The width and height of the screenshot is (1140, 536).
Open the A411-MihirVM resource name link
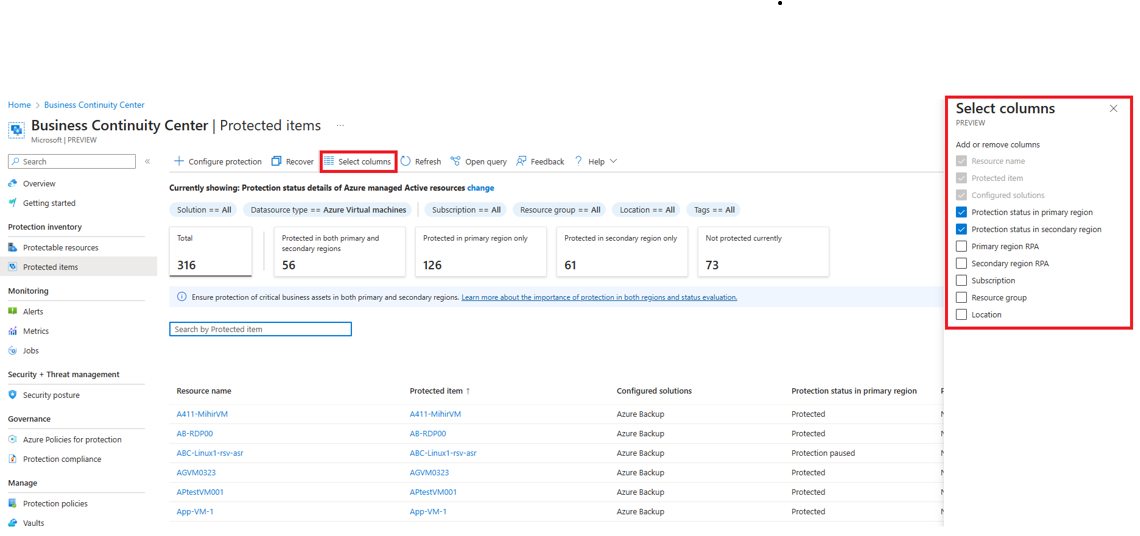click(202, 414)
